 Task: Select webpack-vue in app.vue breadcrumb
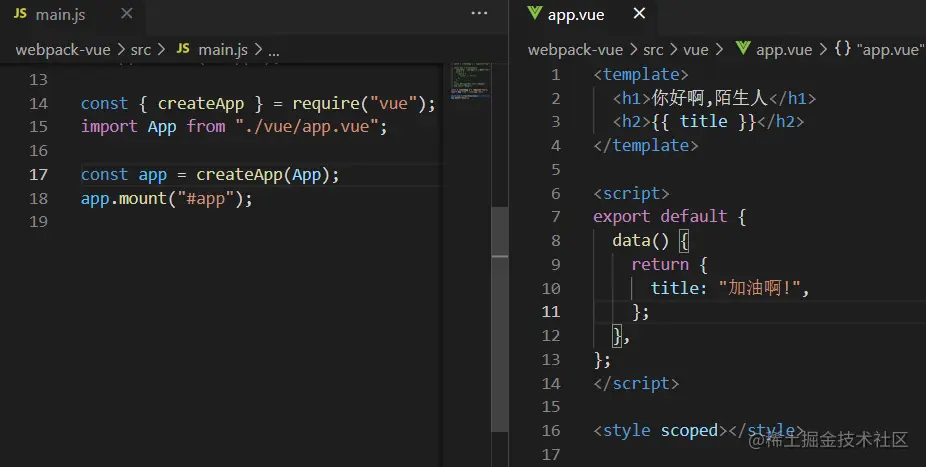[x=575, y=50]
